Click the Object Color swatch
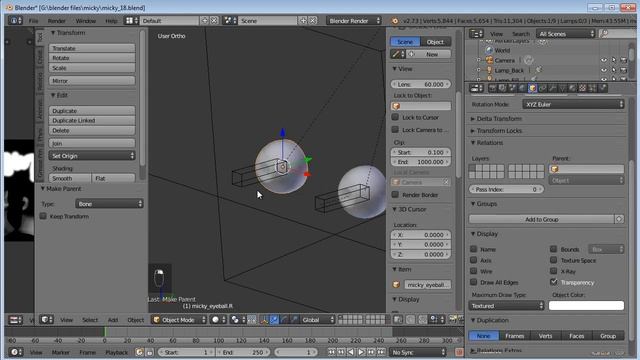 click(x=586, y=306)
